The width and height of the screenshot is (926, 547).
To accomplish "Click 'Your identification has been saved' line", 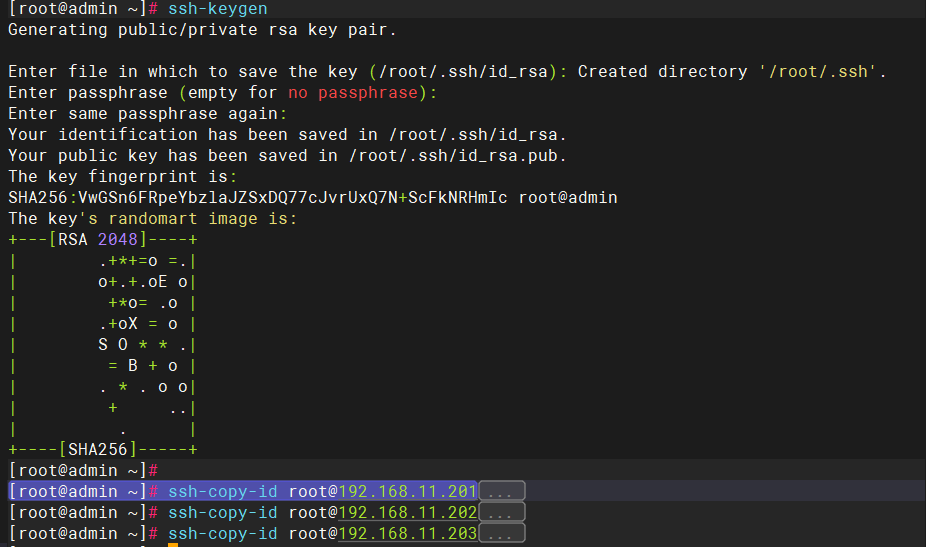I will pos(288,135).
